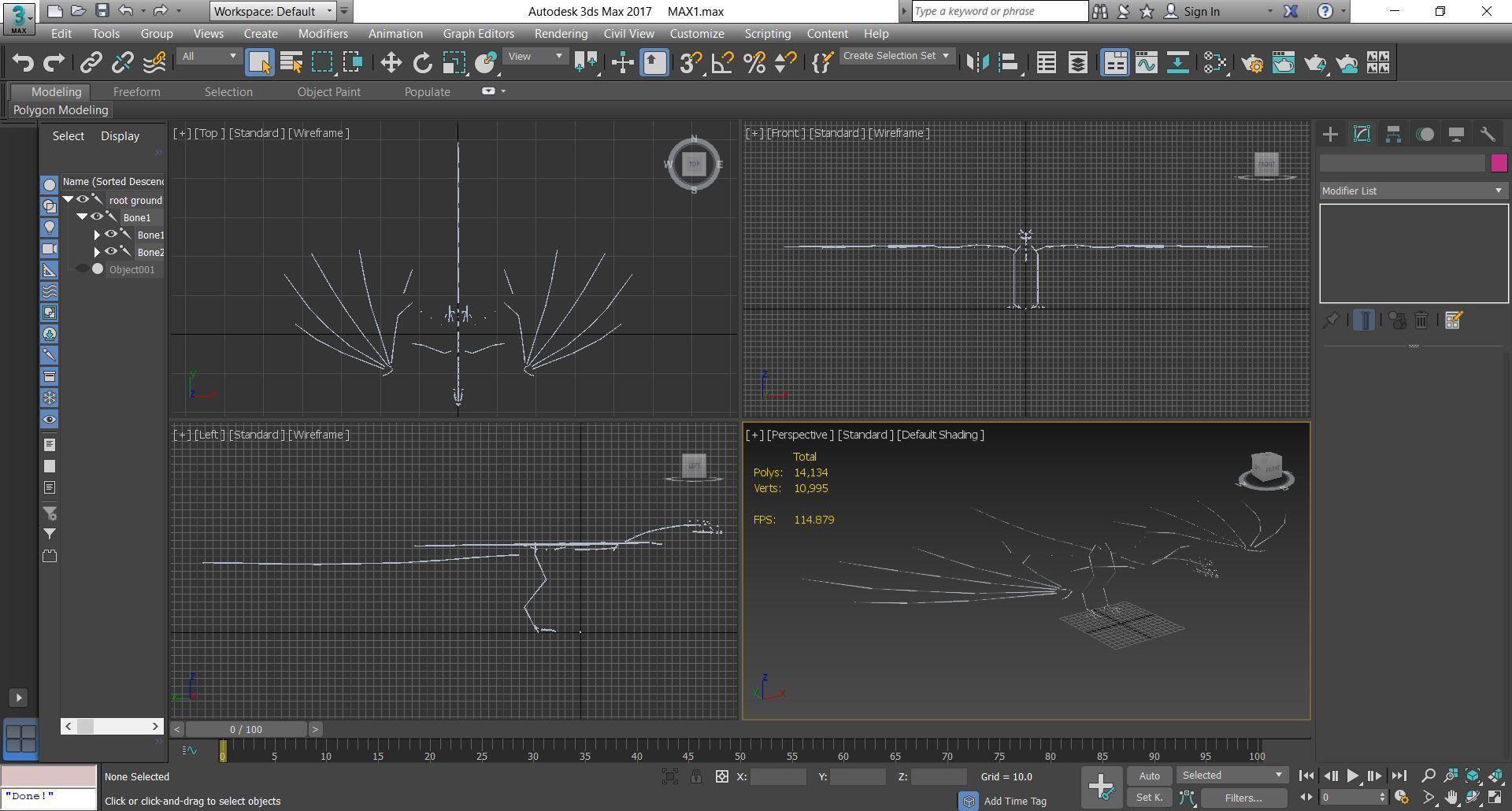Show Object001 by clicking its visibility icon

(82, 269)
